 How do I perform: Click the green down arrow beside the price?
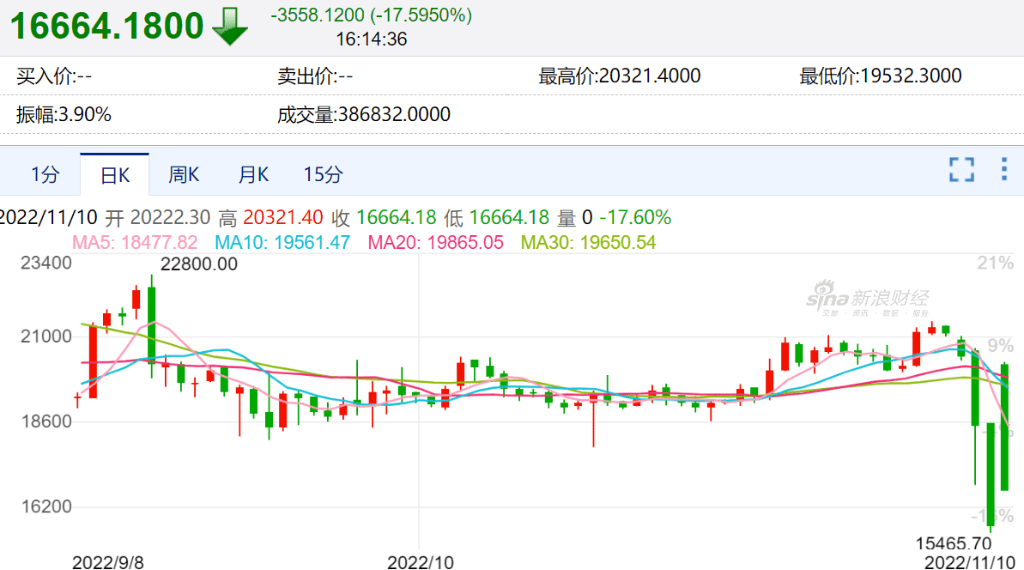[x=230, y=26]
